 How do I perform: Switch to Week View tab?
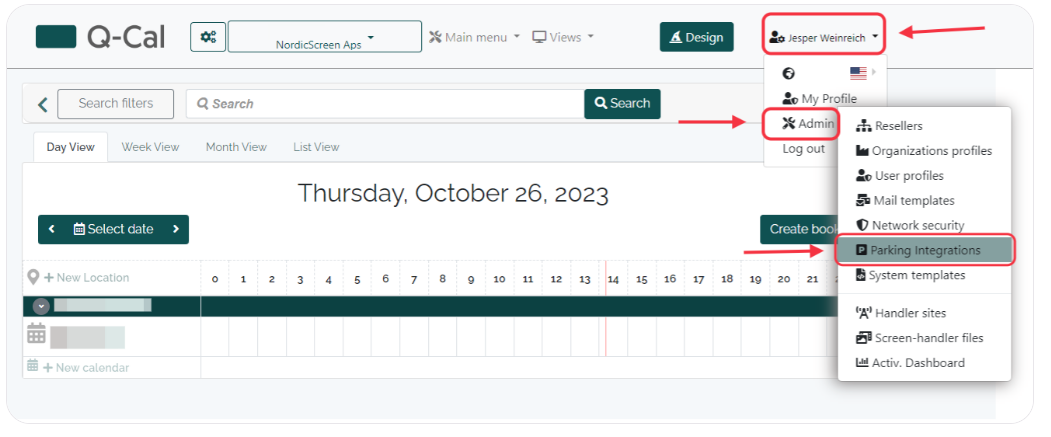click(x=150, y=147)
